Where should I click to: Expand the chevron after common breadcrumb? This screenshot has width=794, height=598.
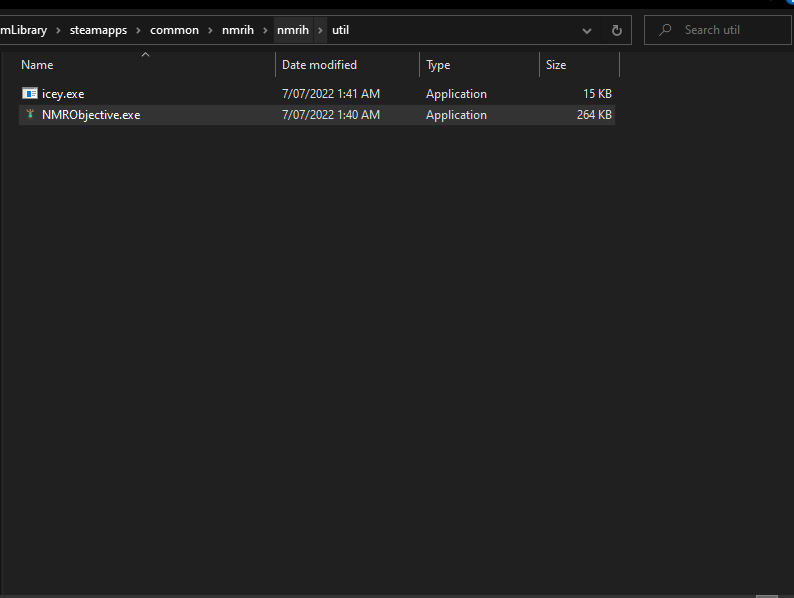pyautogui.click(x=210, y=30)
